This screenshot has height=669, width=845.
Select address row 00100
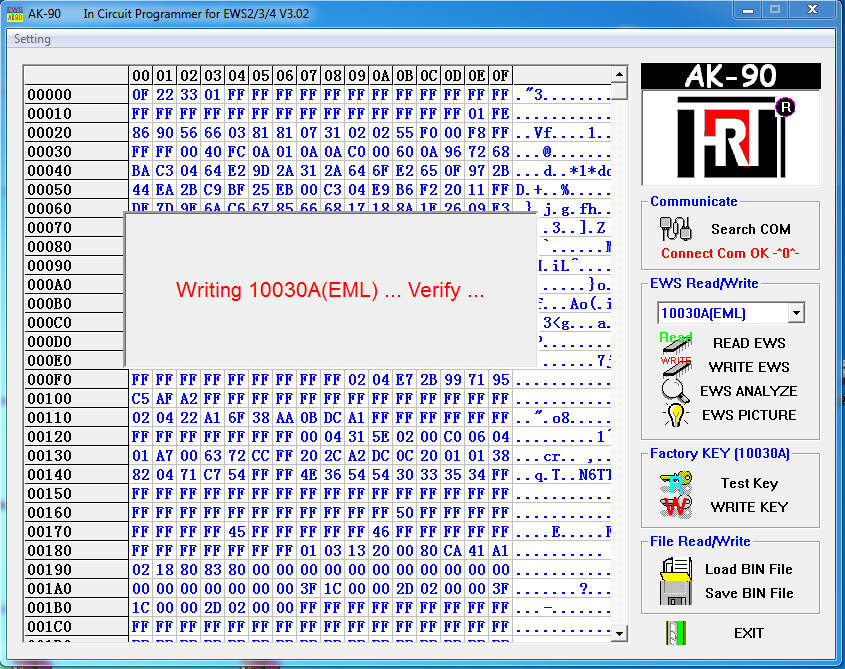point(76,398)
